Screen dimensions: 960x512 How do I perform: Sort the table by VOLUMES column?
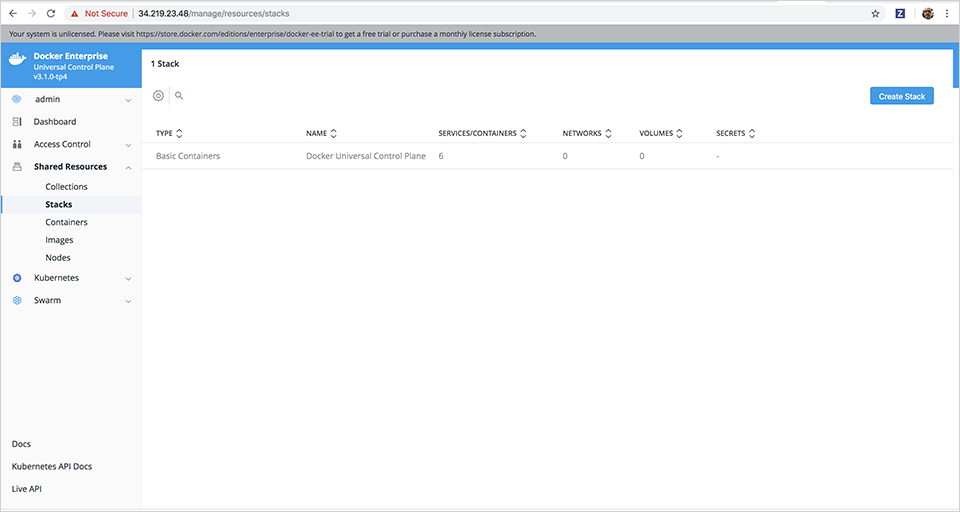tap(661, 134)
